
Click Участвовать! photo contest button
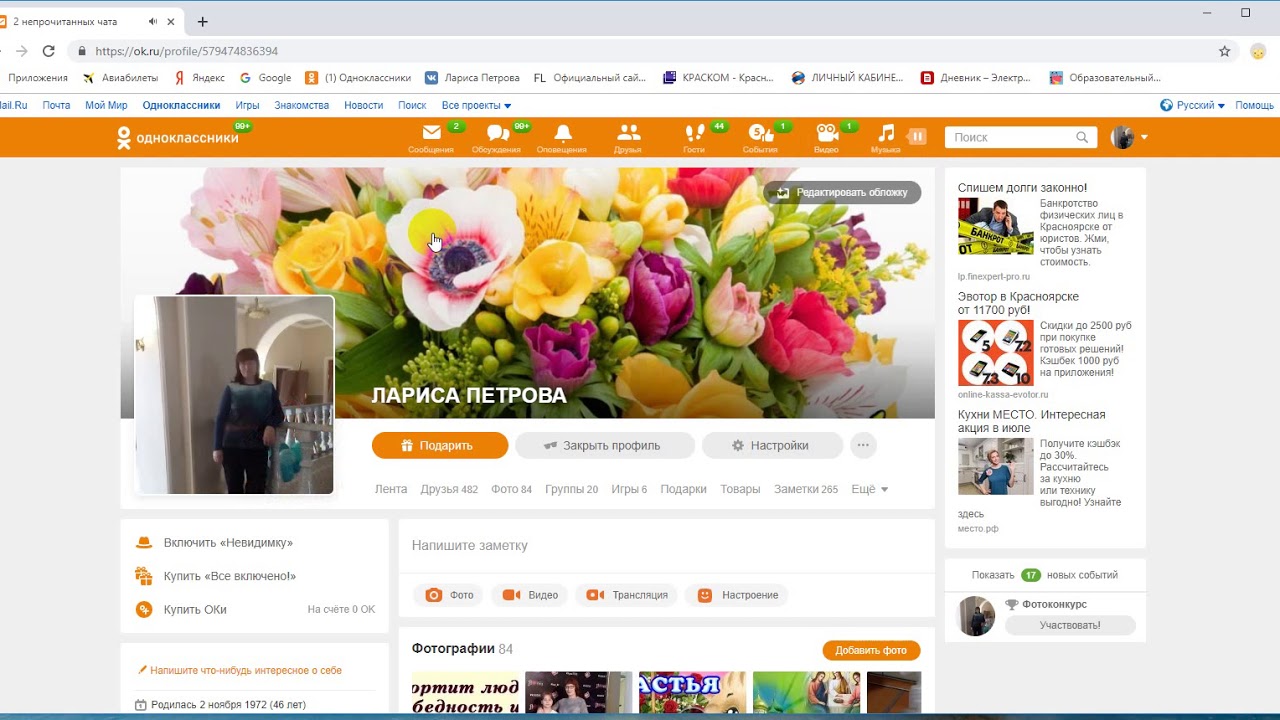pyautogui.click(x=1070, y=625)
